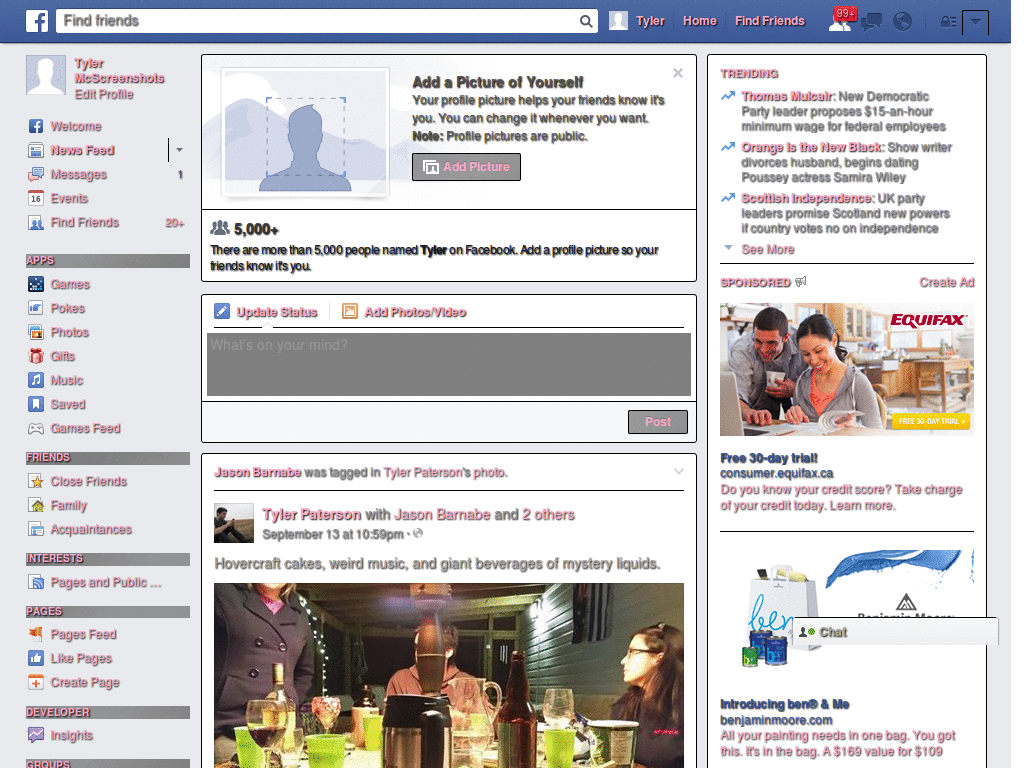
Task: Open the messages chat bubbles icon
Action: click(x=871, y=22)
